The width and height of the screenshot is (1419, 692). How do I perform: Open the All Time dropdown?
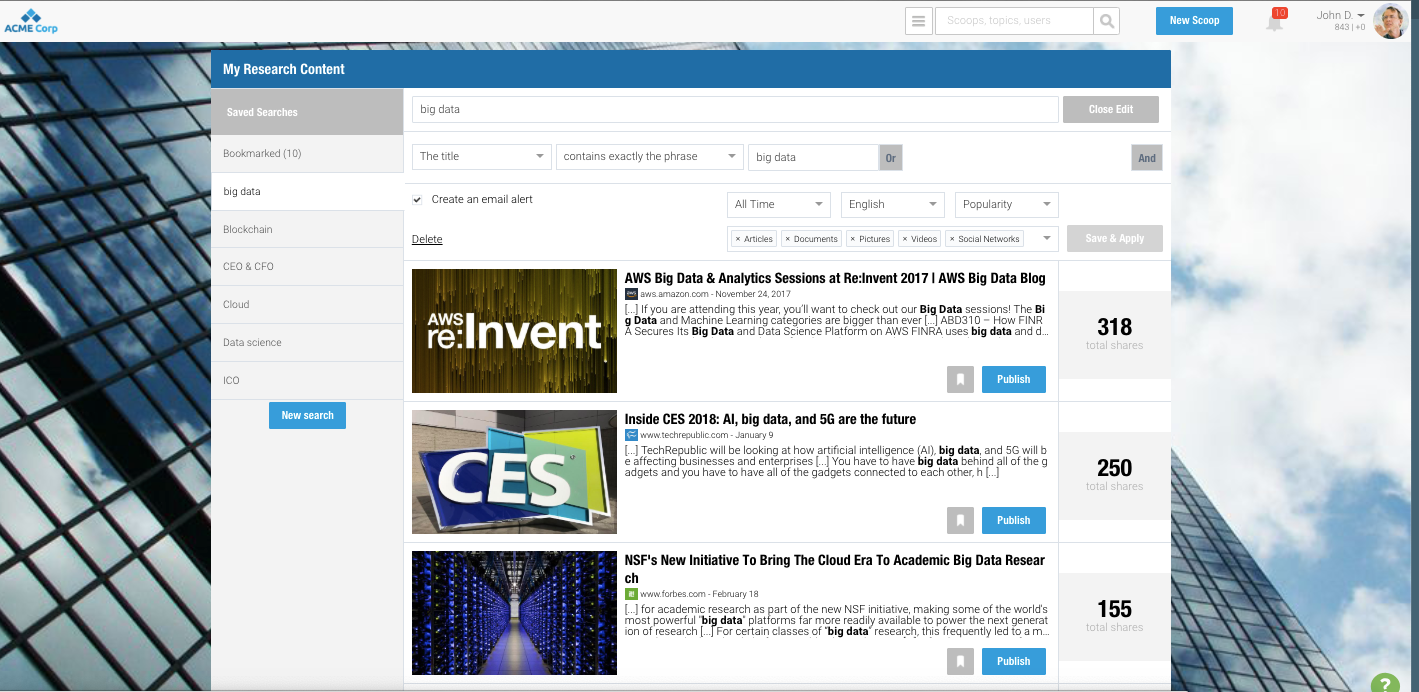click(779, 205)
